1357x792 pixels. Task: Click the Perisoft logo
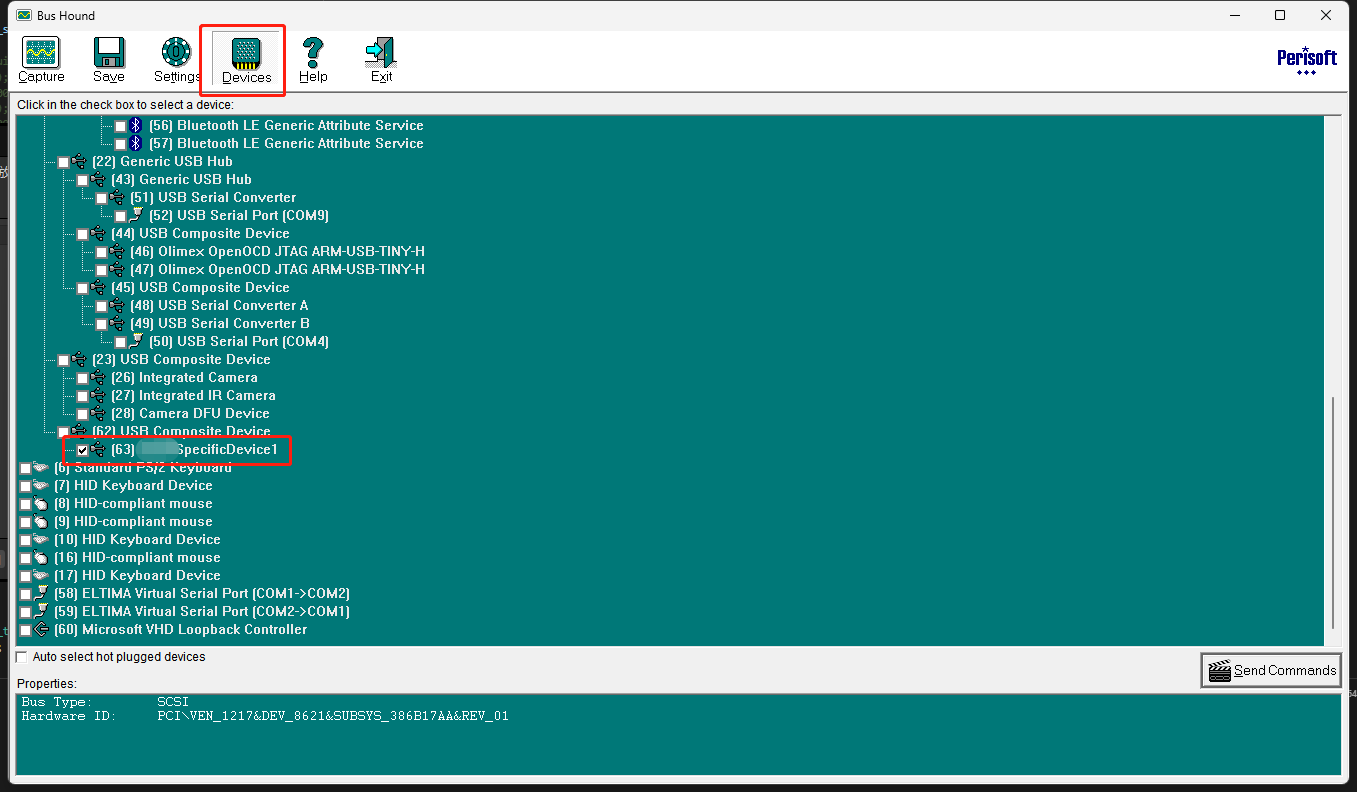(x=1307, y=60)
